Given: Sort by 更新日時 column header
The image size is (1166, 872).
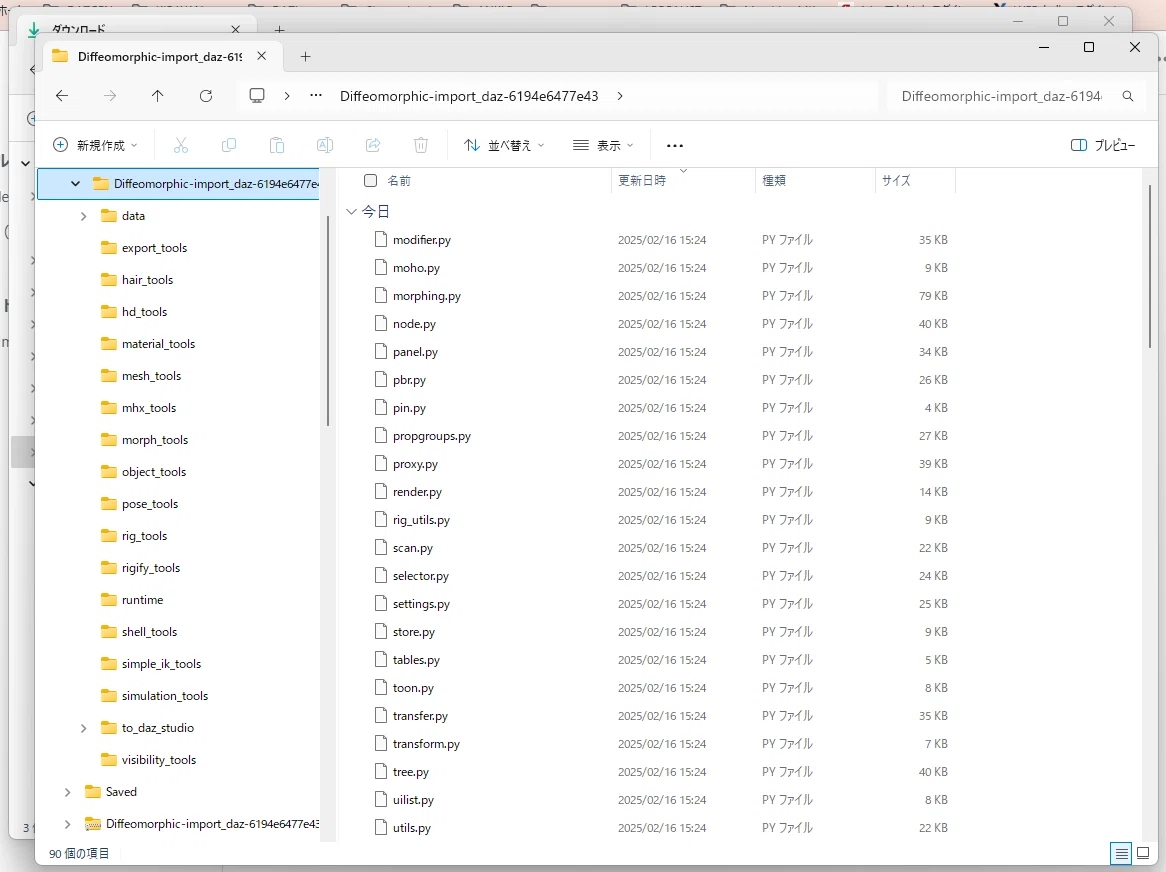Looking at the screenshot, I should [642, 180].
